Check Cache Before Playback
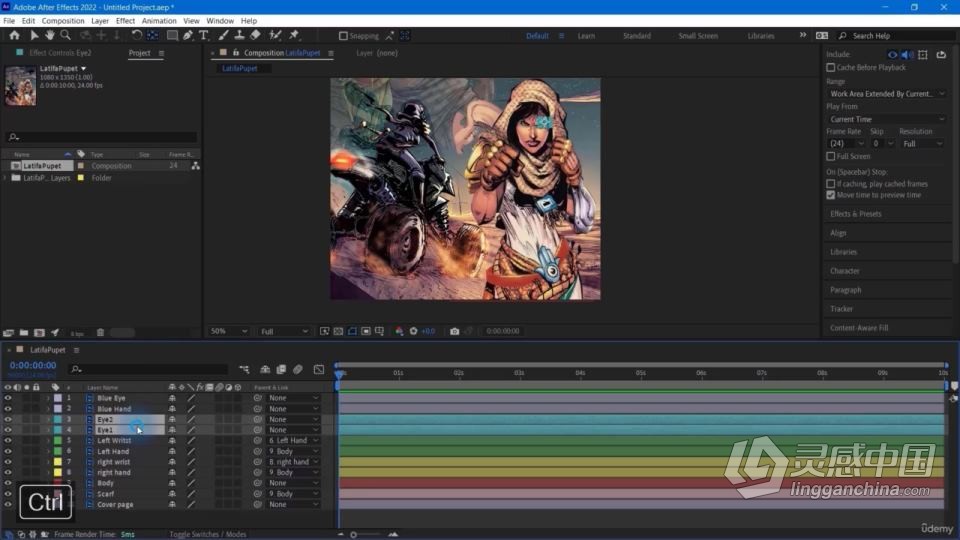The width and height of the screenshot is (960, 540). click(x=831, y=67)
